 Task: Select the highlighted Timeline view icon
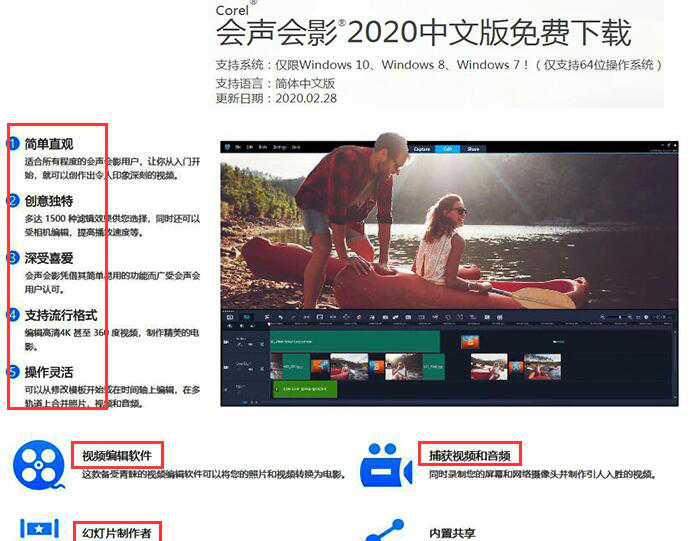click(x=246, y=317)
